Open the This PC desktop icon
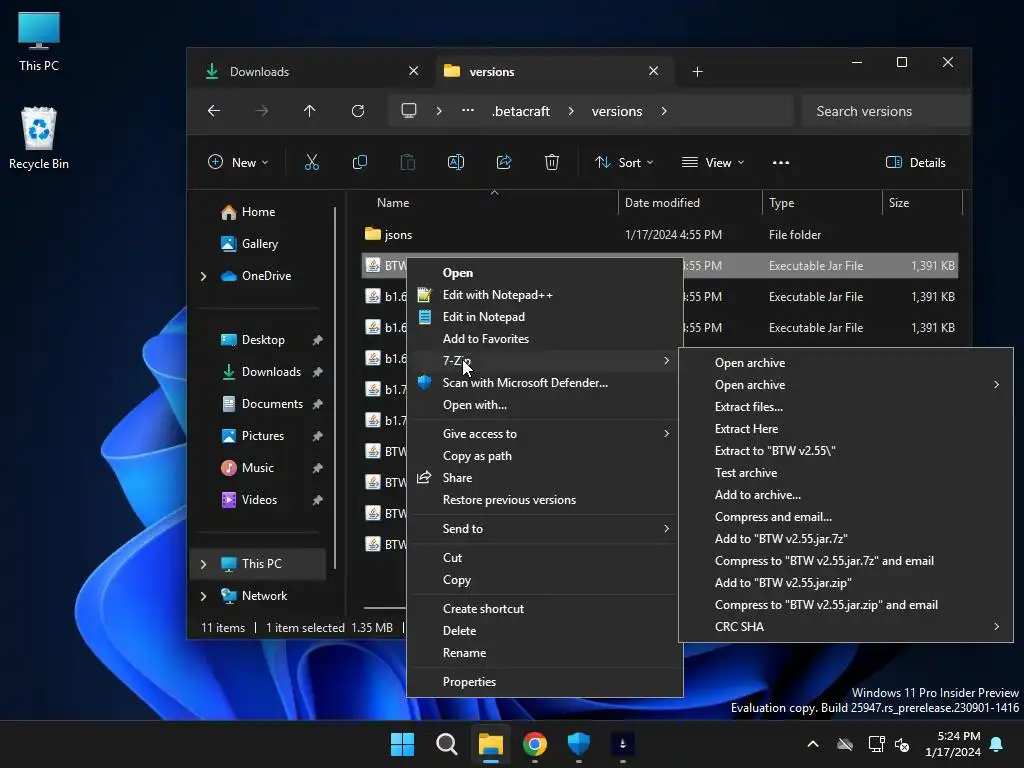 (x=39, y=41)
